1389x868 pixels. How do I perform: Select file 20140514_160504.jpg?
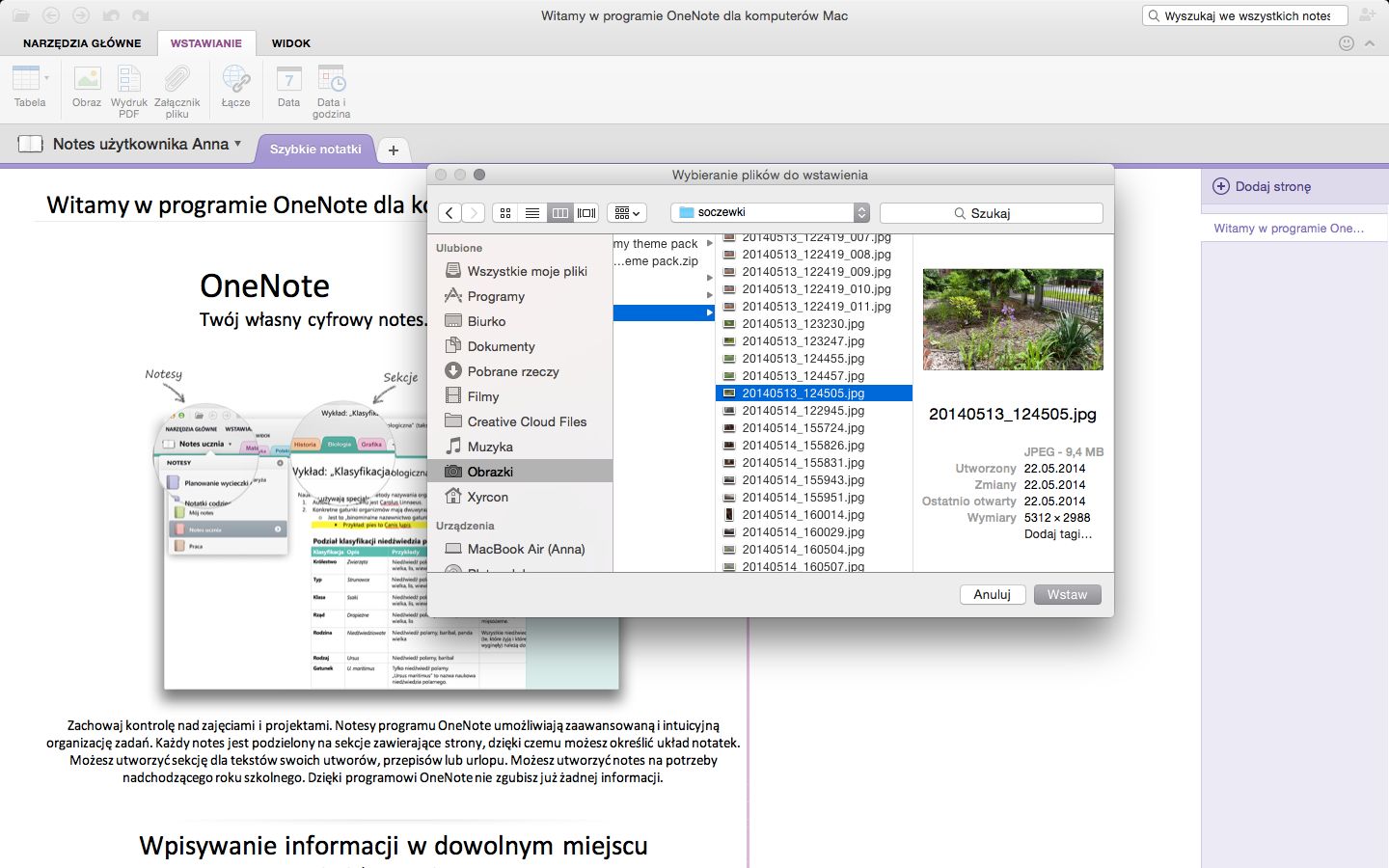pyautogui.click(x=814, y=550)
